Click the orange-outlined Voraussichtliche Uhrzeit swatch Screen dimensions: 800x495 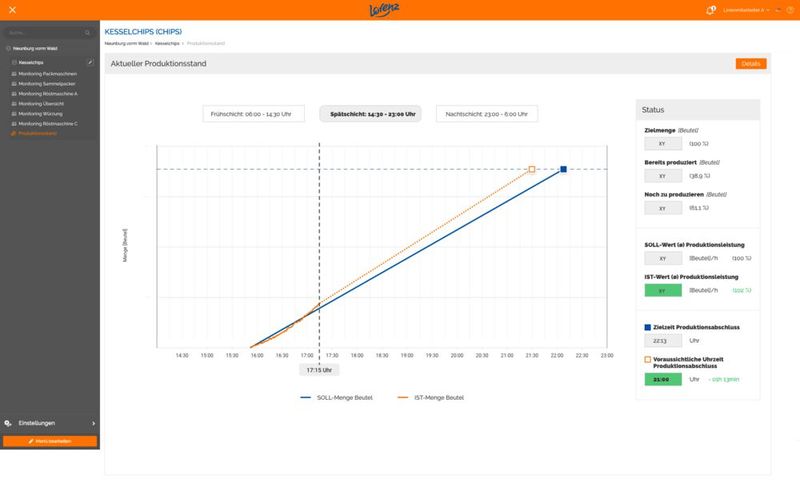647,359
